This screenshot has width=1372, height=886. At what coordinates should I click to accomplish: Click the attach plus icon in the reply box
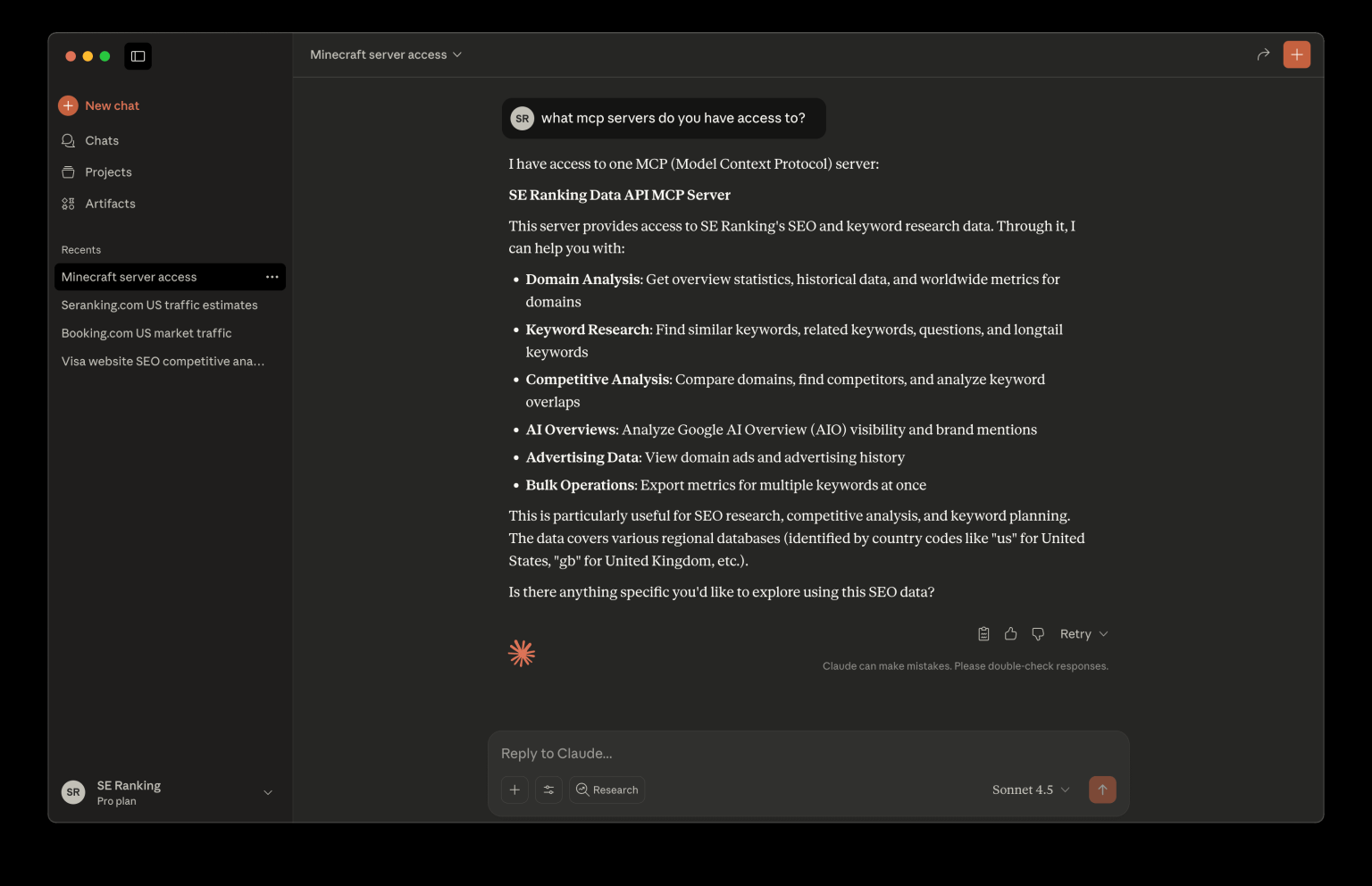click(514, 790)
